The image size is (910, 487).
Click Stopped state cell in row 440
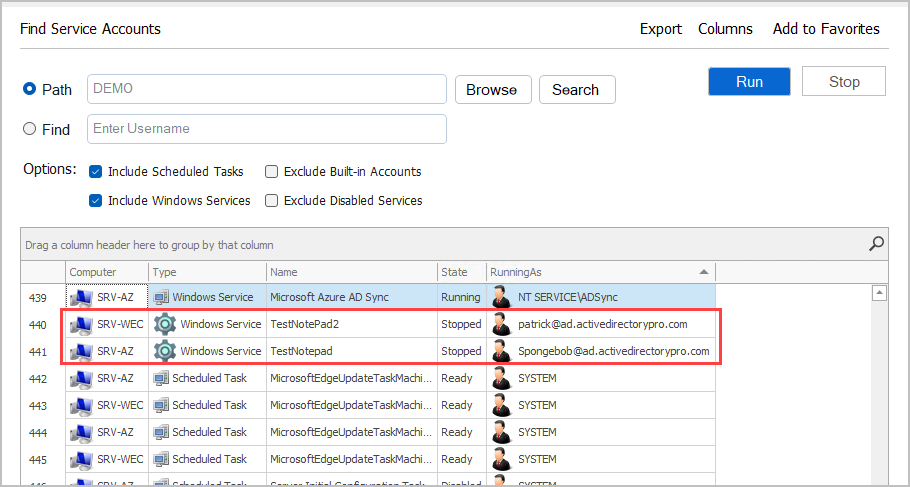462,324
